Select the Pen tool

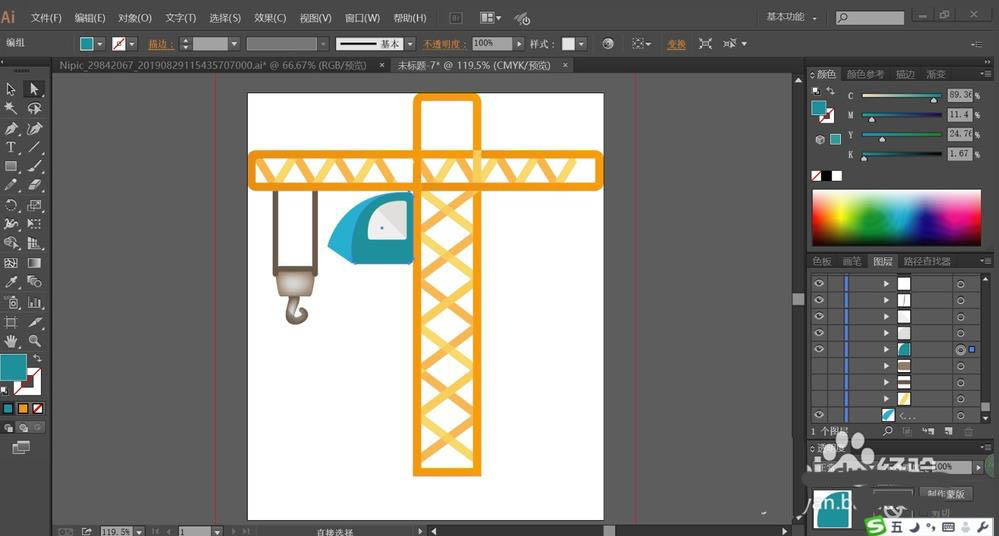11,128
